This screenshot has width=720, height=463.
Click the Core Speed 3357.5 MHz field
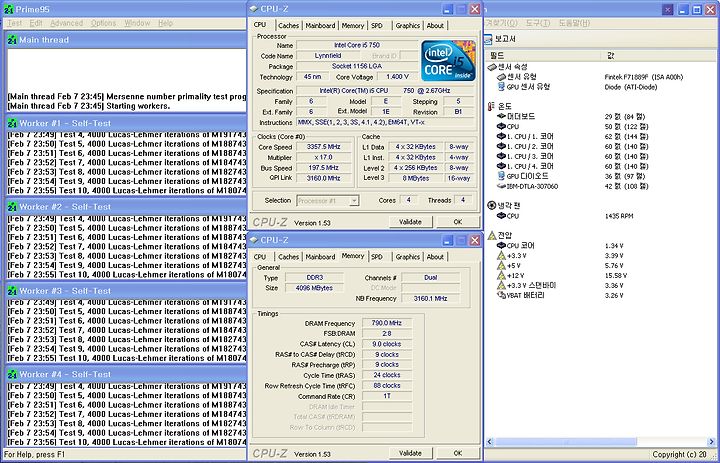[x=324, y=147]
